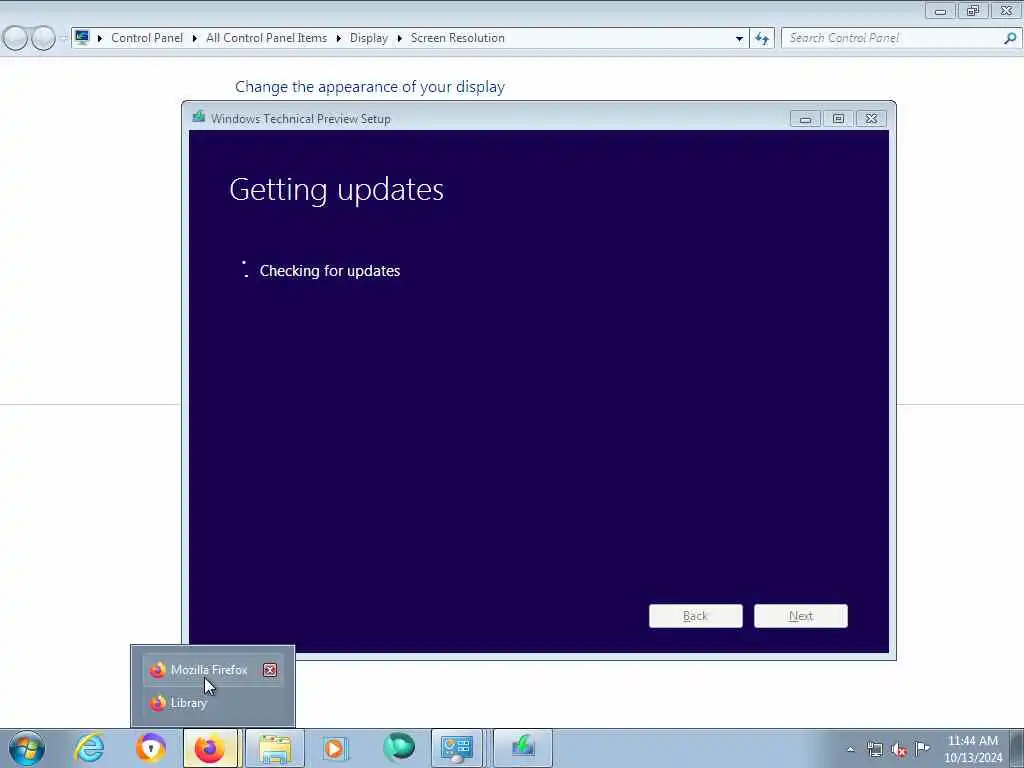Click the Checking for updates text

330,270
